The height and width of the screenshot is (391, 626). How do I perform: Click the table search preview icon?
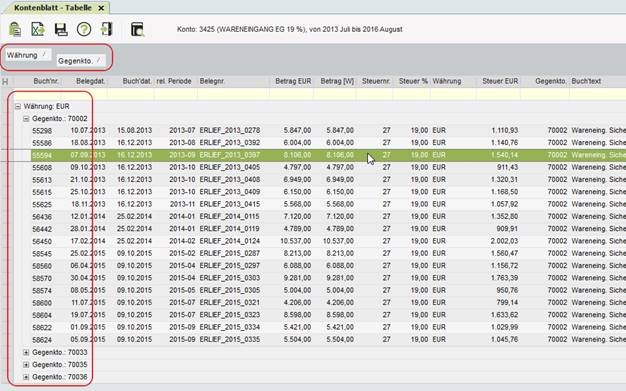coord(137,30)
